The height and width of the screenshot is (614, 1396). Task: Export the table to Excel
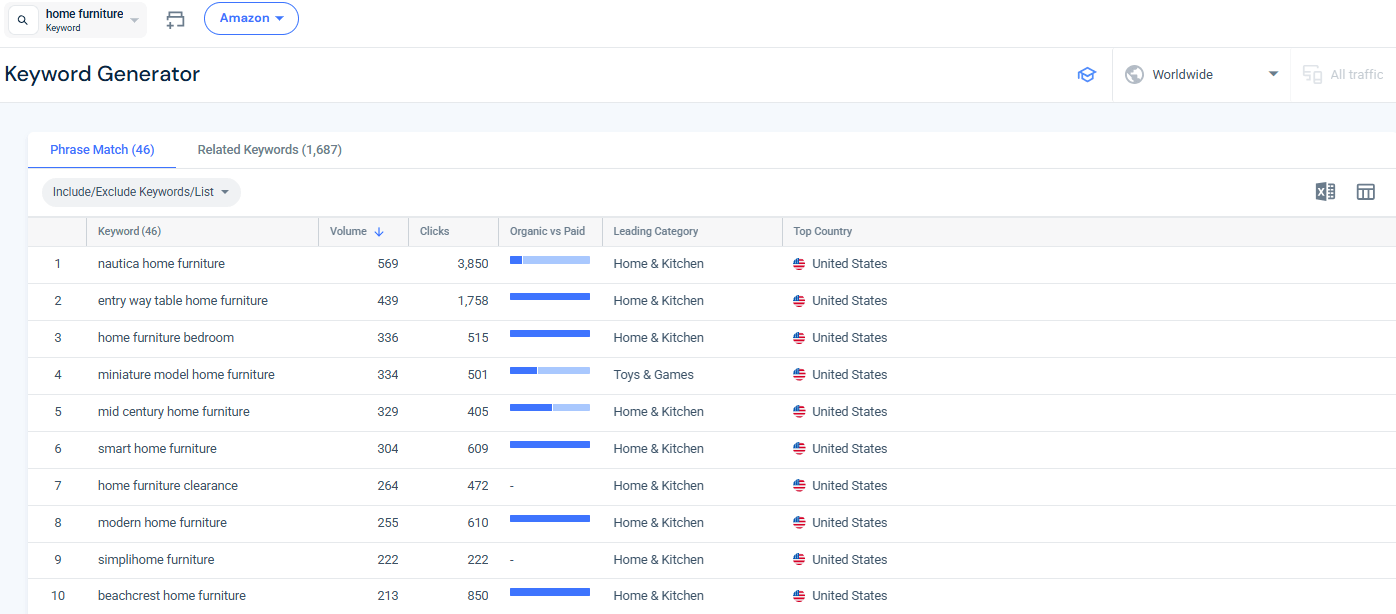[x=1325, y=192]
